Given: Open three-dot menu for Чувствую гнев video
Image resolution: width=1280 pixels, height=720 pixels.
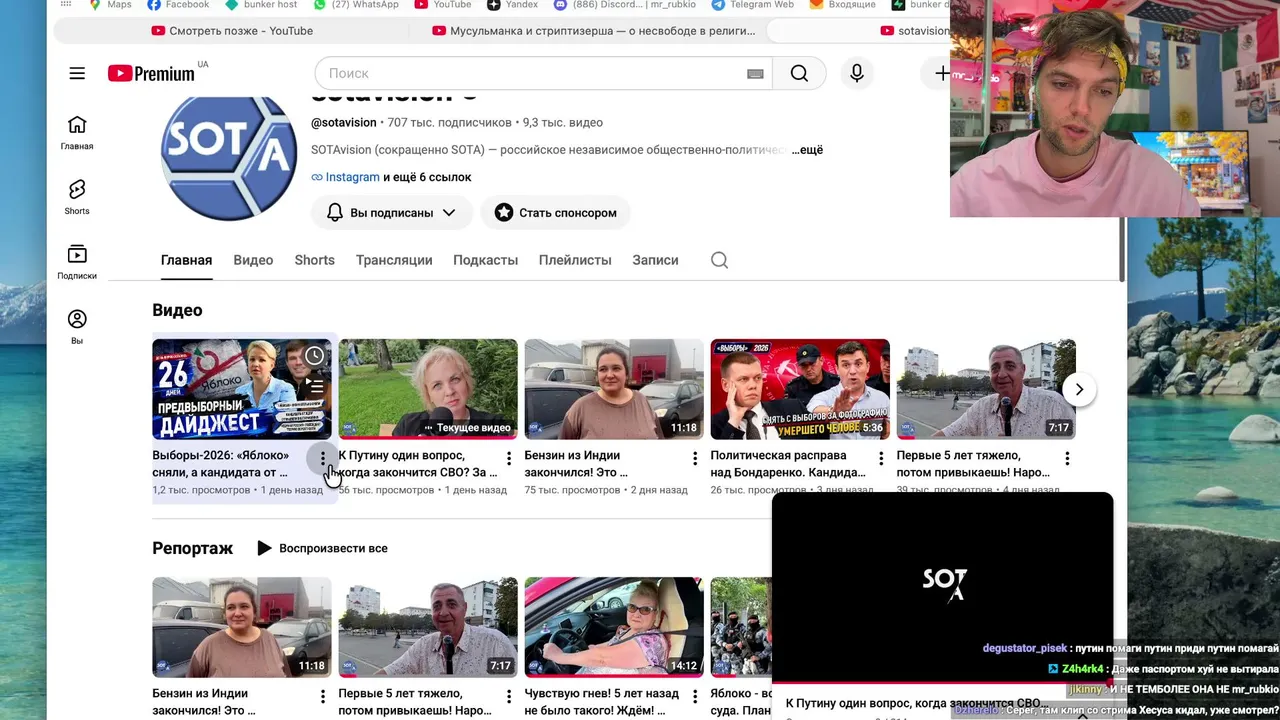Looking at the screenshot, I should 694,696.
